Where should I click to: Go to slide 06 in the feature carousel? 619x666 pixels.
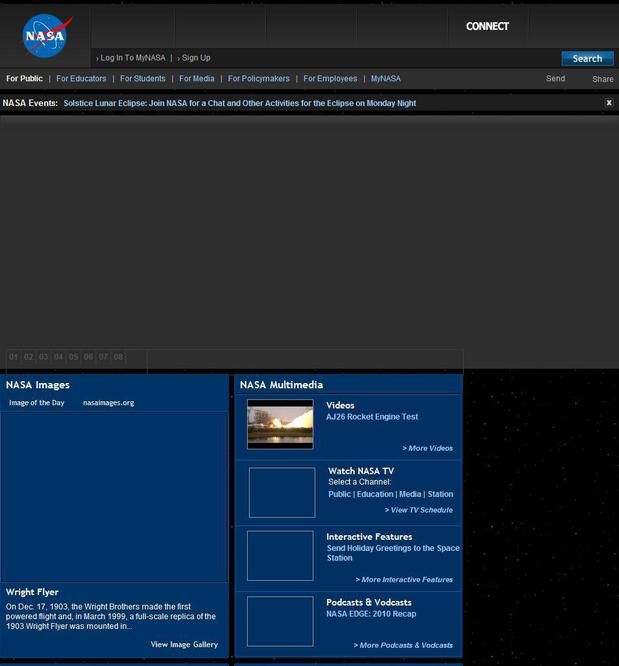[88, 357]
